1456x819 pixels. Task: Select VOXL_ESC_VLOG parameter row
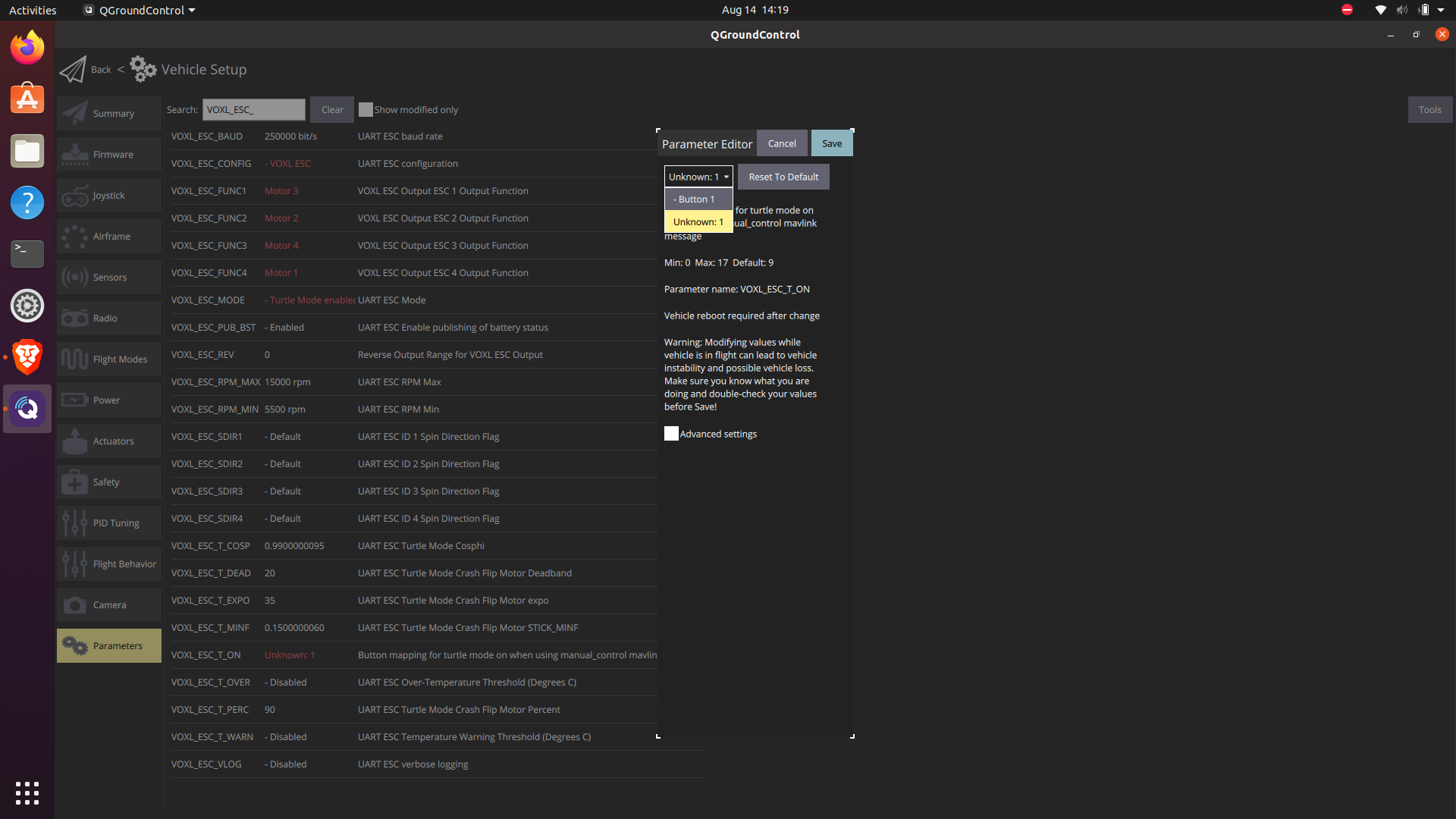click(x=438, y=764)
